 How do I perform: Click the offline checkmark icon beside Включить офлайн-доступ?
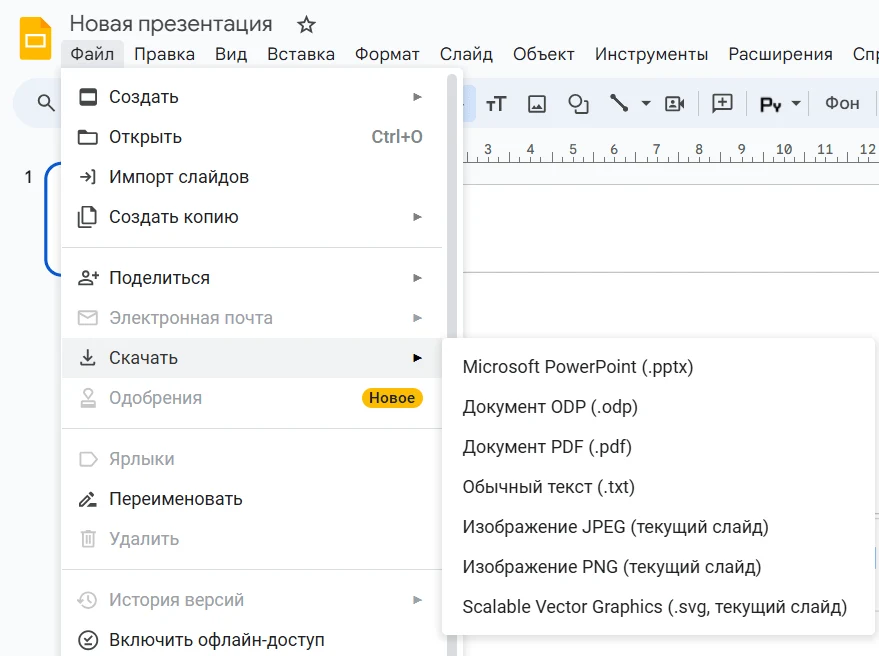pos(87,640)
